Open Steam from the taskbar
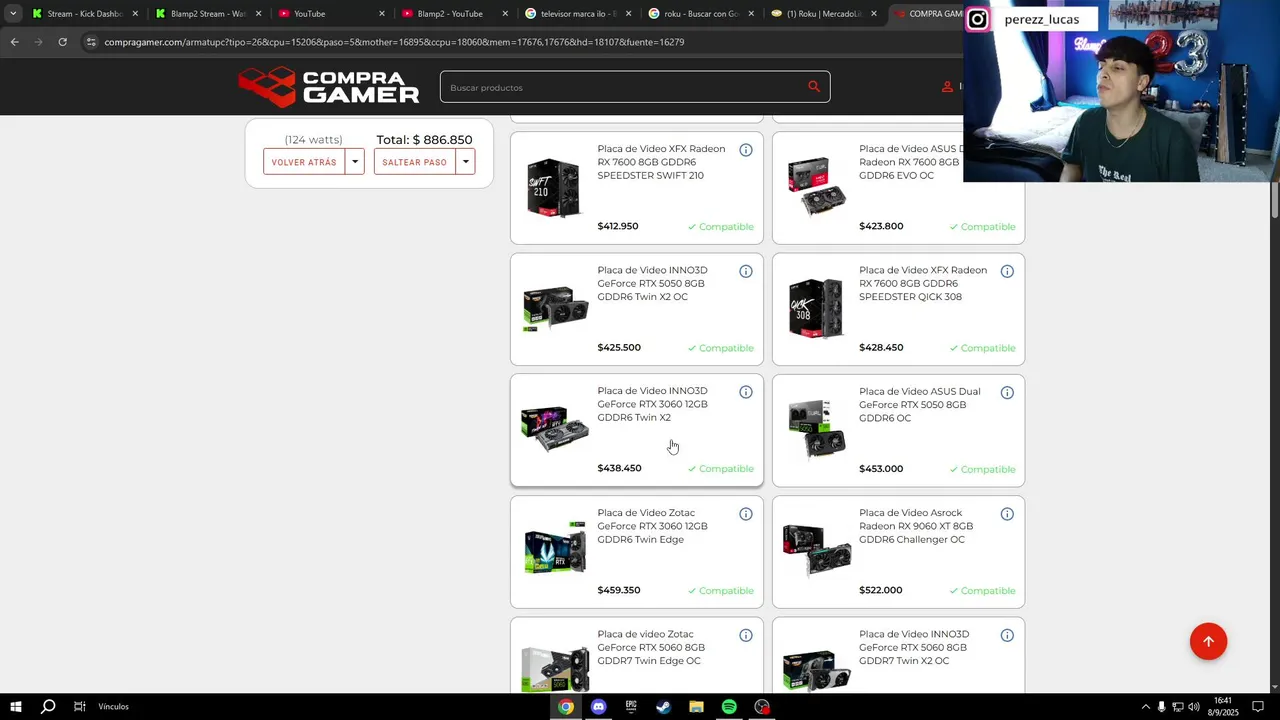This screenshot has height=720, width=1280. (663, 707)
